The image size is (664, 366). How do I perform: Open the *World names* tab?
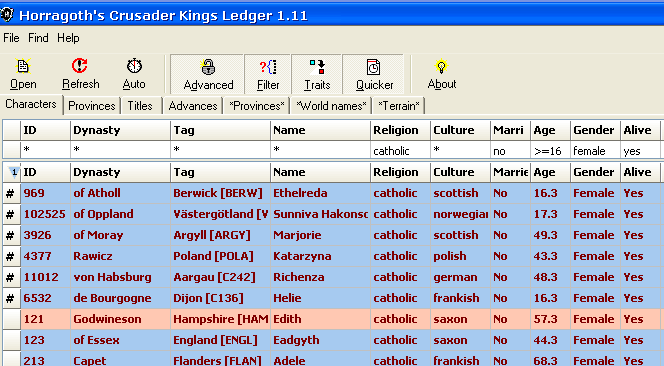(x=331, y=106)
